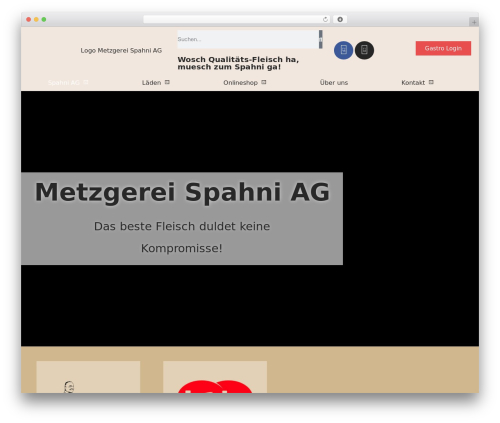Expand the Onlineshop submenu arrow
This screenshot has height=423, width=500.
click(264, 82)
